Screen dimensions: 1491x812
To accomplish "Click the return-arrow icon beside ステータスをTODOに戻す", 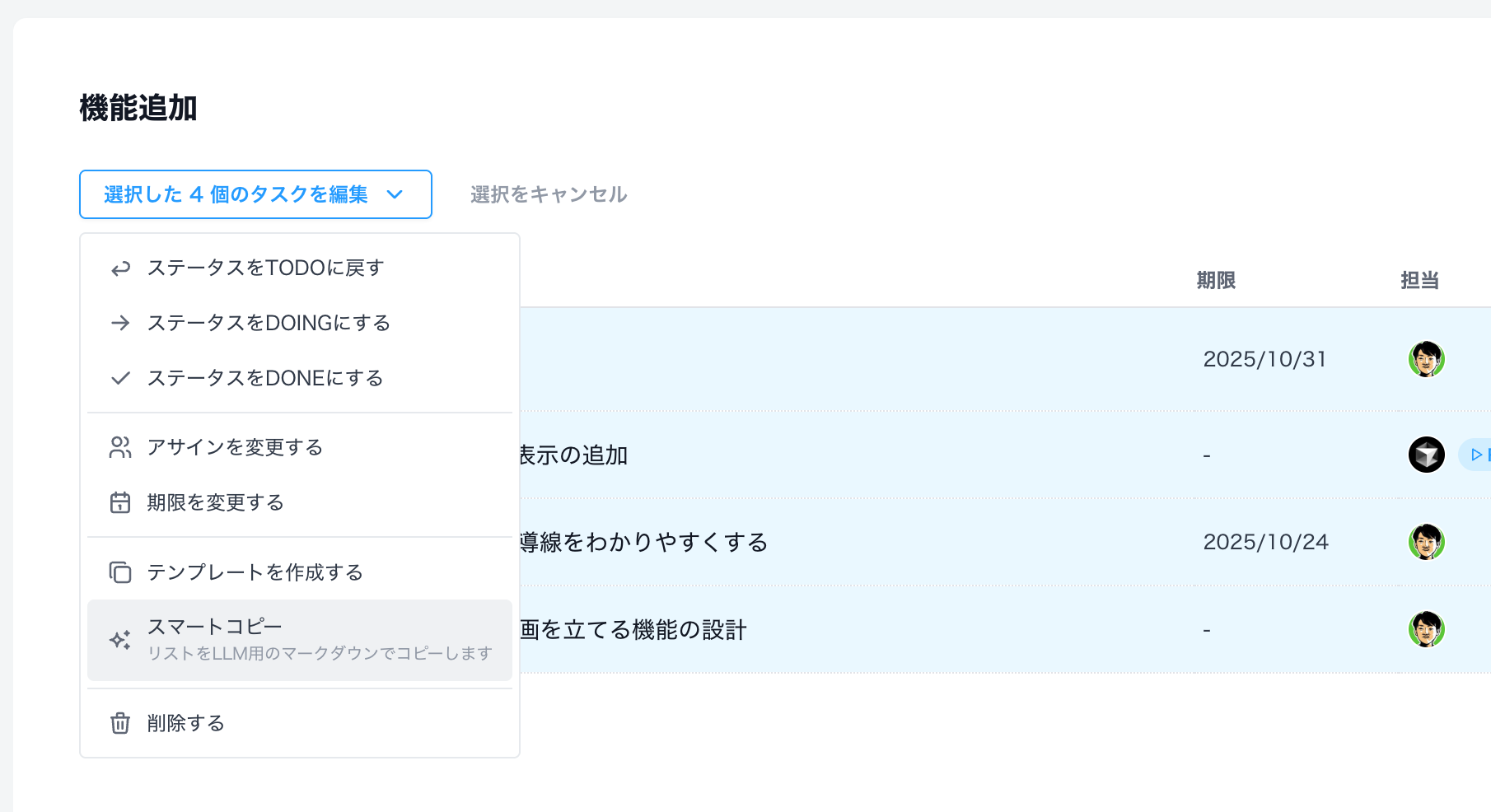I will coord(120,267).
